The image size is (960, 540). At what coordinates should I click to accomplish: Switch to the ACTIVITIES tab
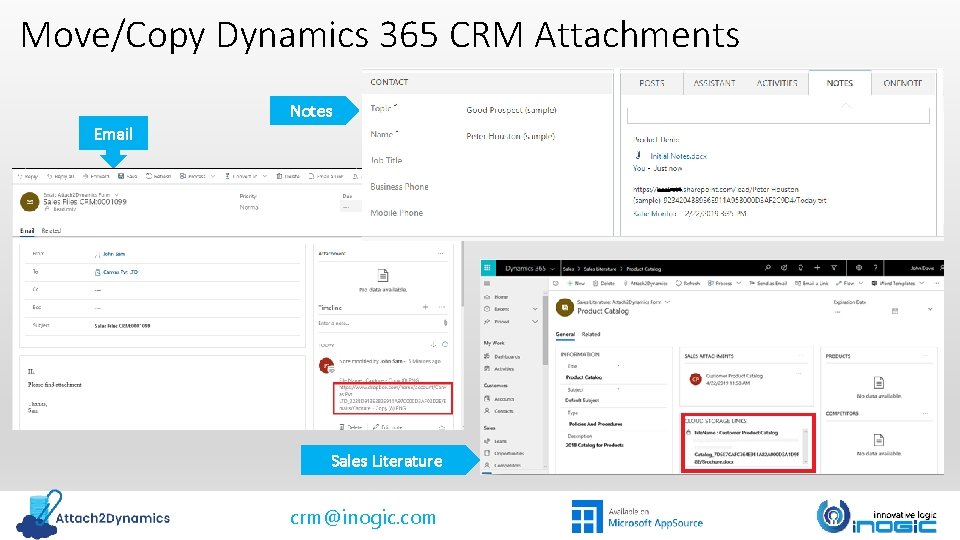coord(776,83)
